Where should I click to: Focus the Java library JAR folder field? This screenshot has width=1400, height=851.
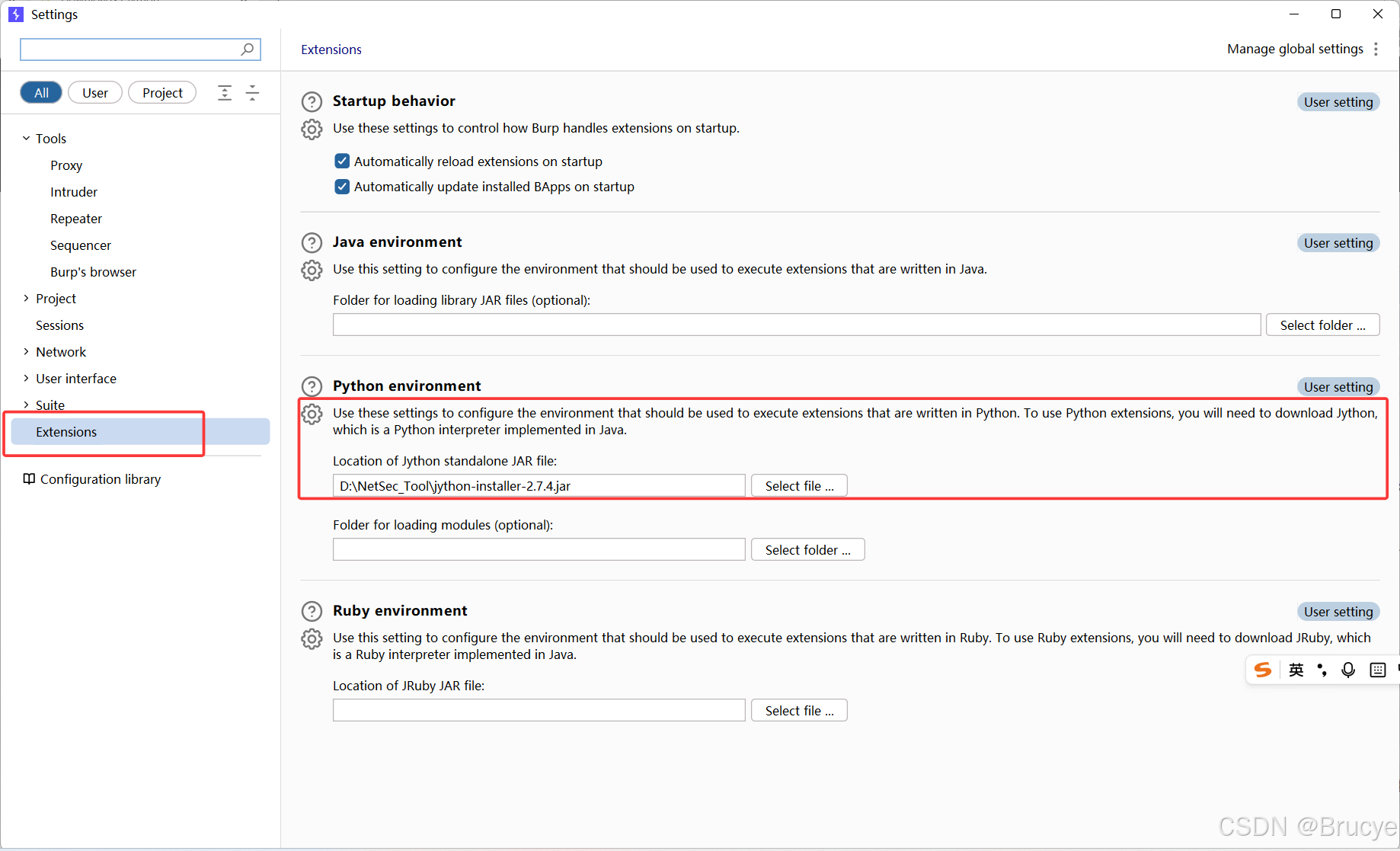(x=797, y=325)
